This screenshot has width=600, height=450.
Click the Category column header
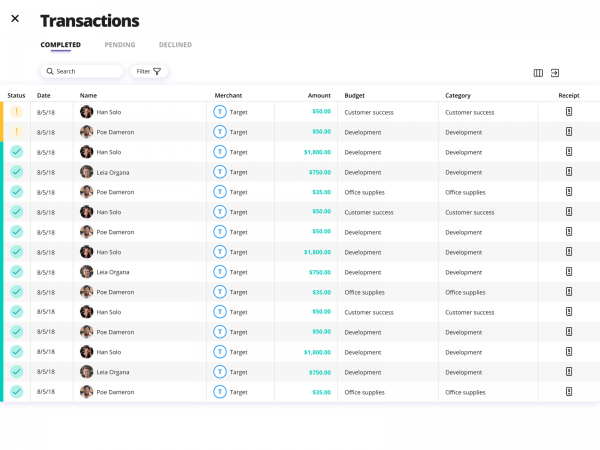pos(458,95)
